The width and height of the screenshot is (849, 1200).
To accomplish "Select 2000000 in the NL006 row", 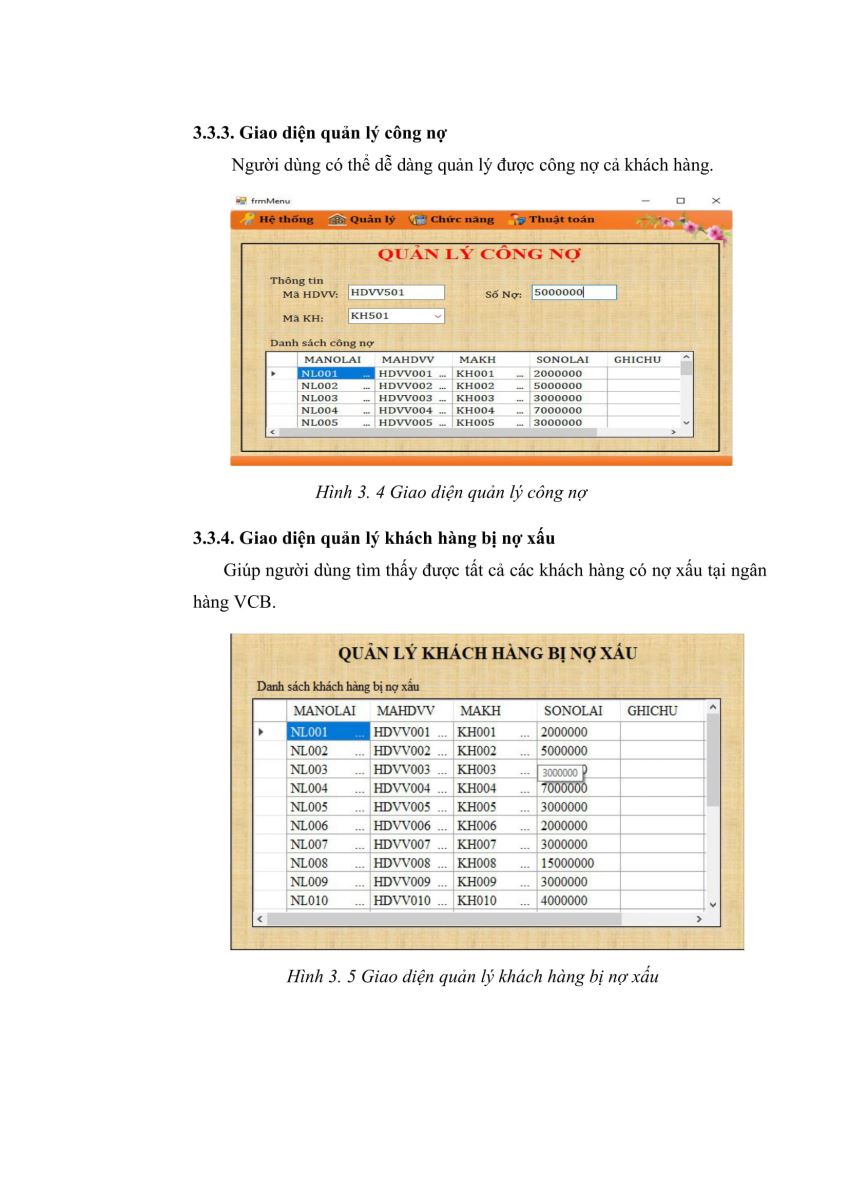I will click(x=578, y=826).
